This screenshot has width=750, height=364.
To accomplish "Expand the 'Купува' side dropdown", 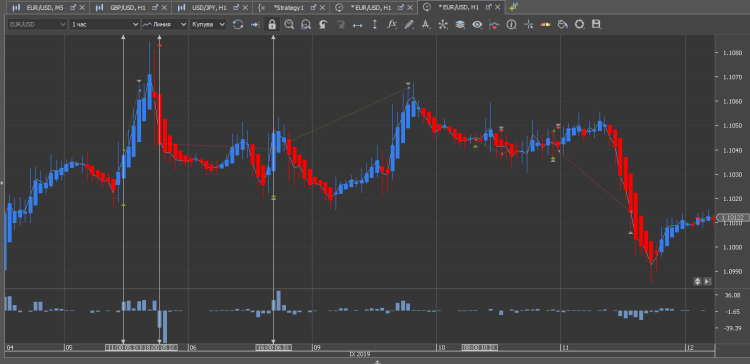I will [x=208, y=24].
